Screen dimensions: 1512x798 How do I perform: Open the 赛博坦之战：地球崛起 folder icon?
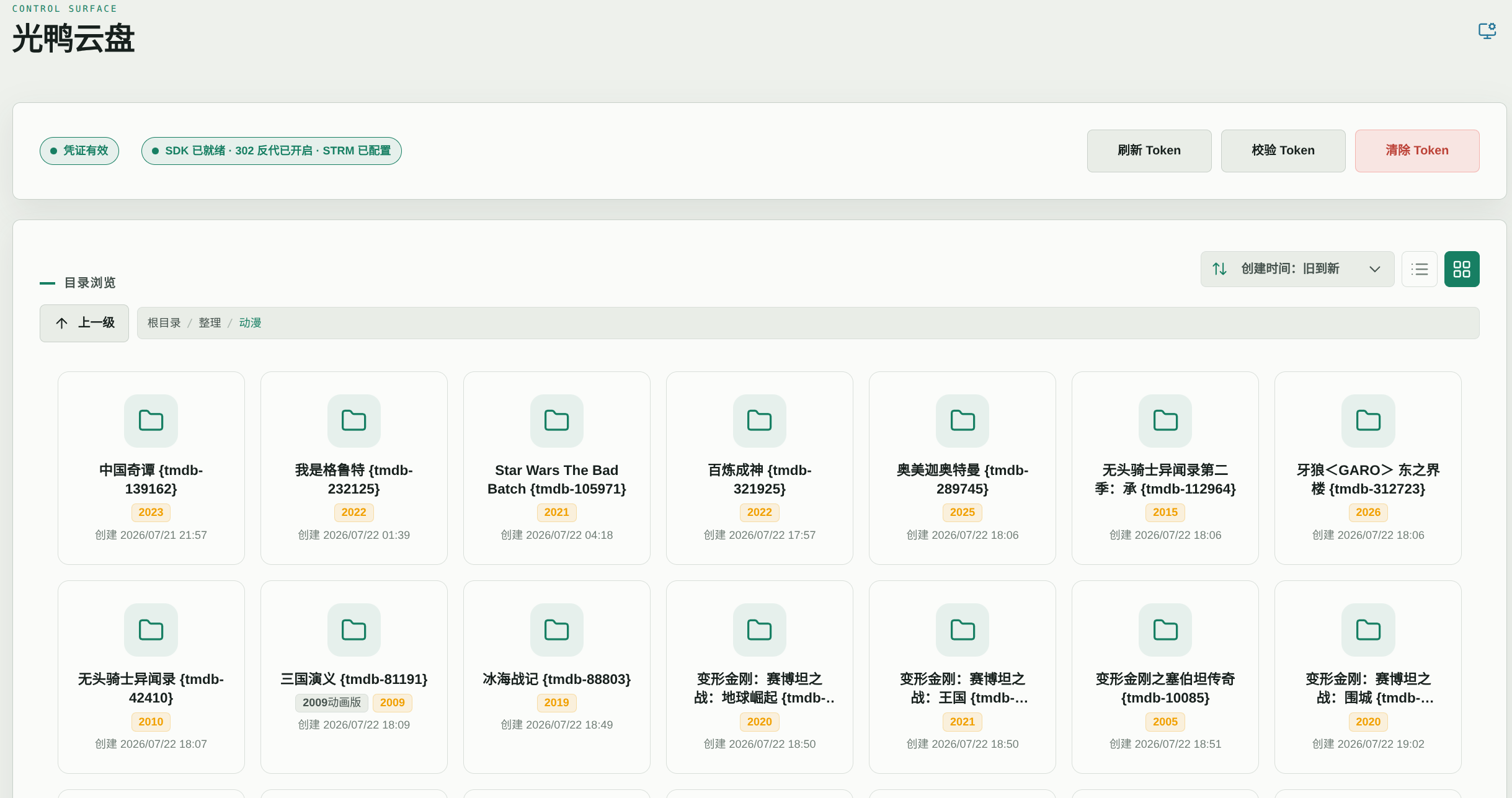point(760,630)
